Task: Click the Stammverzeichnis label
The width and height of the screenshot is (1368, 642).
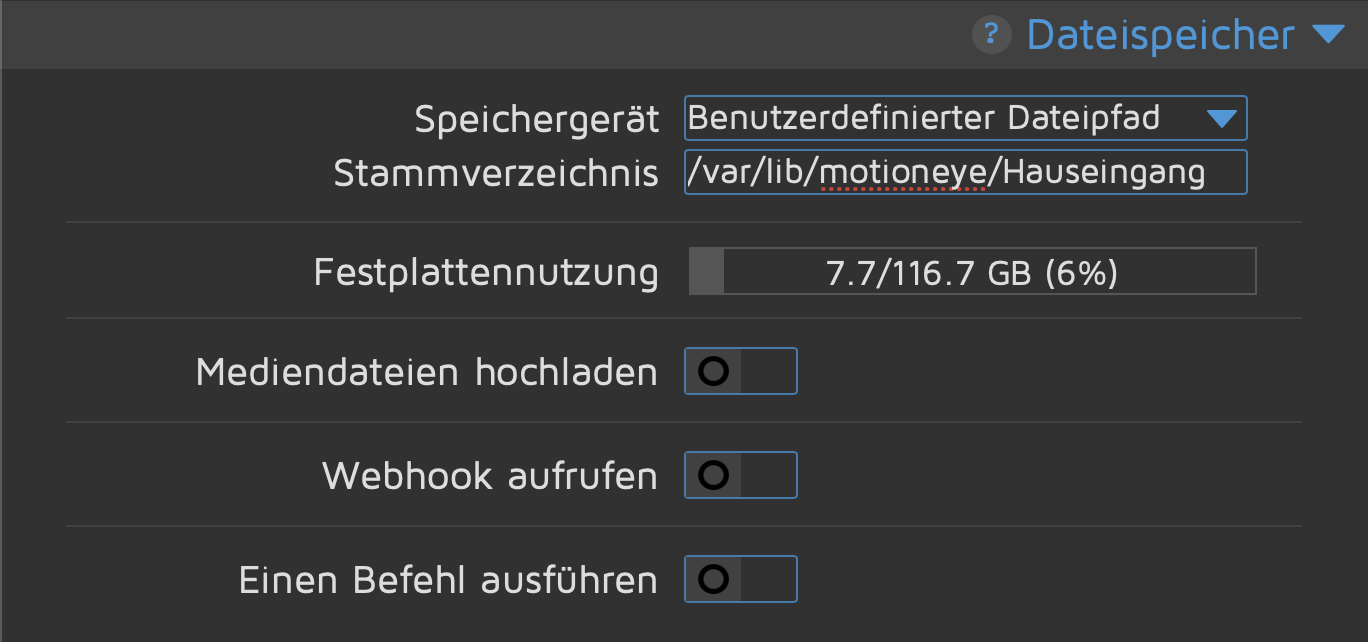Action: pyautogui.click(x=496, y=173)
